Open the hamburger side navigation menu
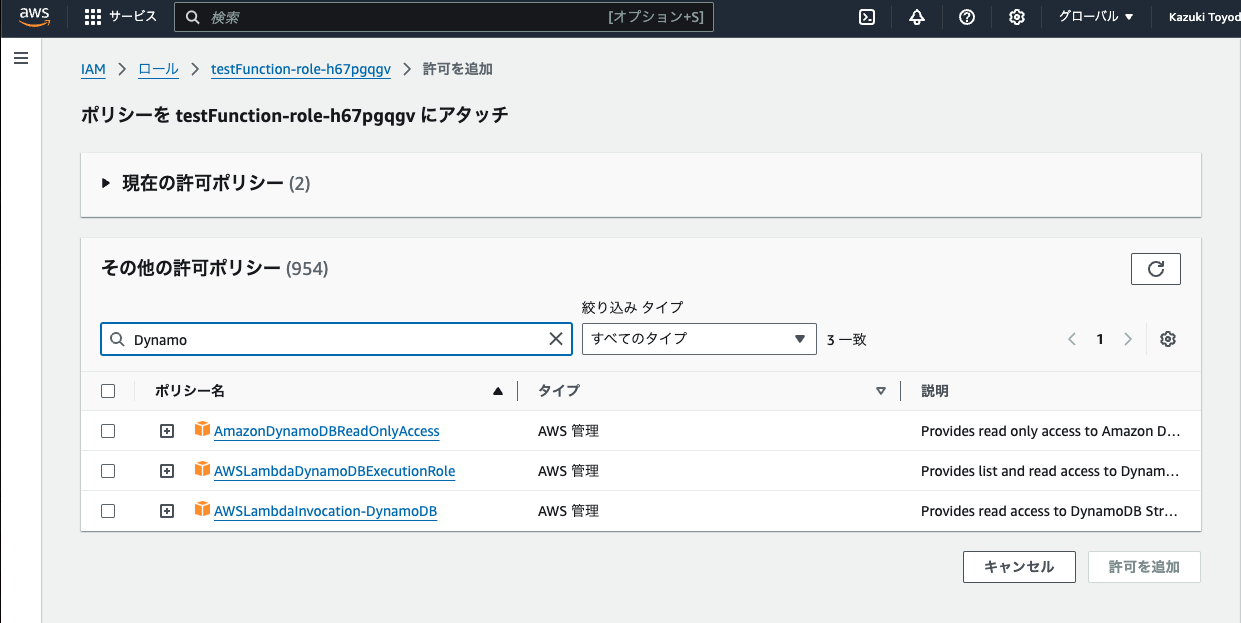 pyautogui.click(x=20, y=58)
